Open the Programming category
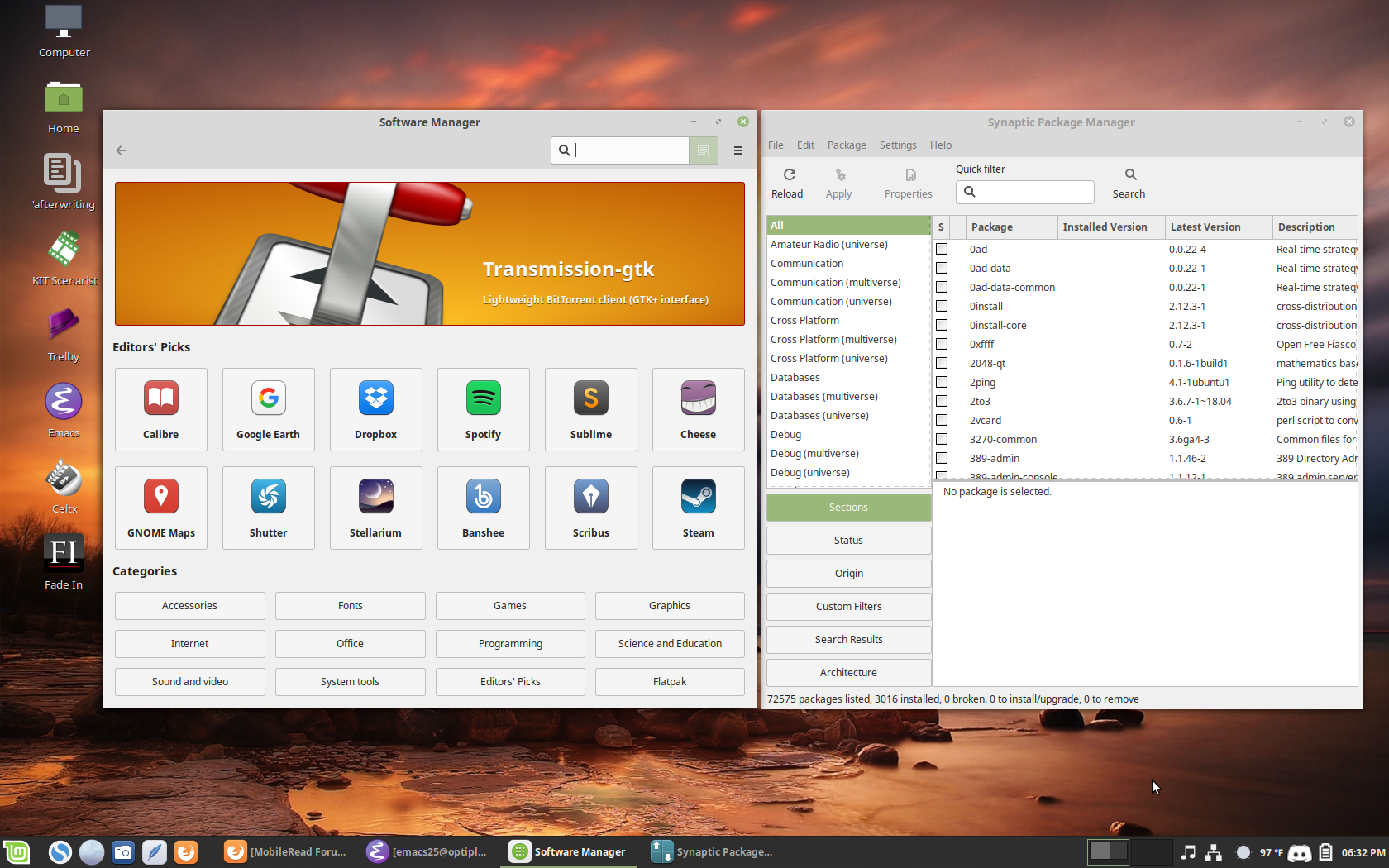 (510, 644)
